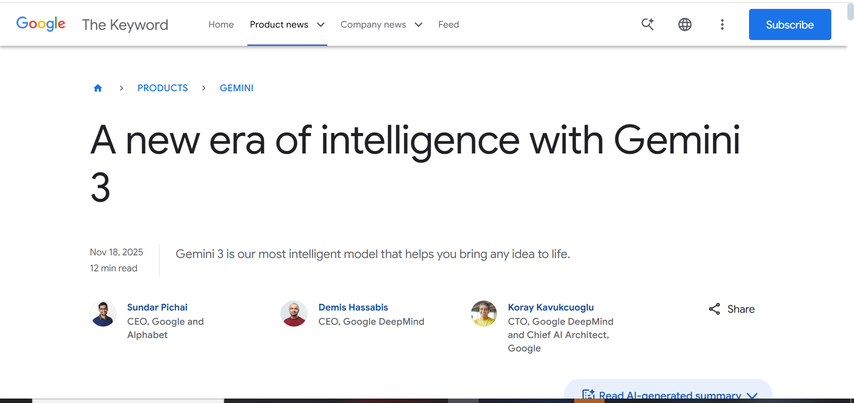Expand the Read AI-generated summary panel
The width and height of the screenshot is (854, 403).
[668, 395]
